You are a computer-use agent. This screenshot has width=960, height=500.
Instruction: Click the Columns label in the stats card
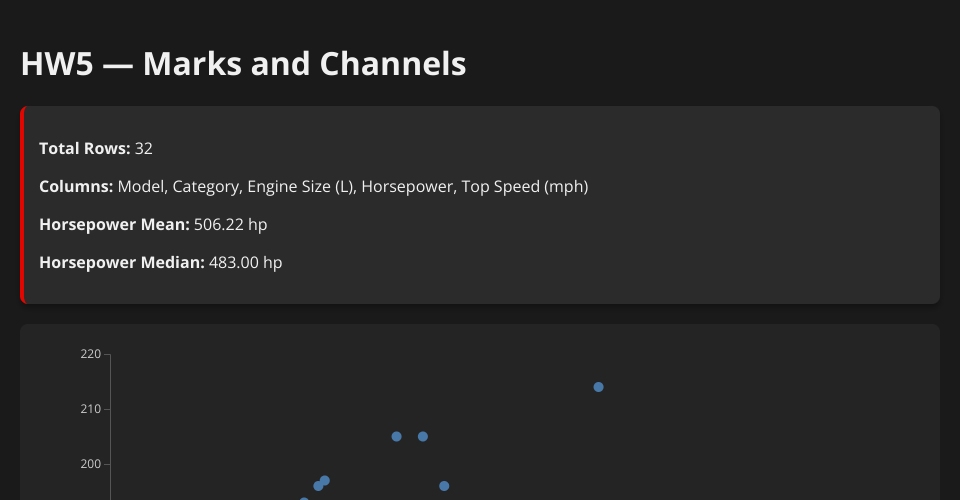[x=76, y=186]
